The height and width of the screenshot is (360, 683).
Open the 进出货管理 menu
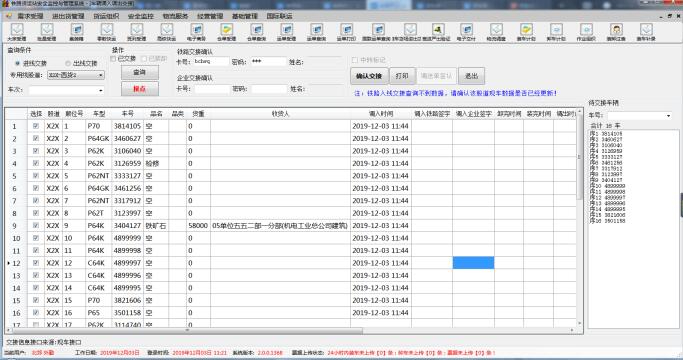point(68,16)
